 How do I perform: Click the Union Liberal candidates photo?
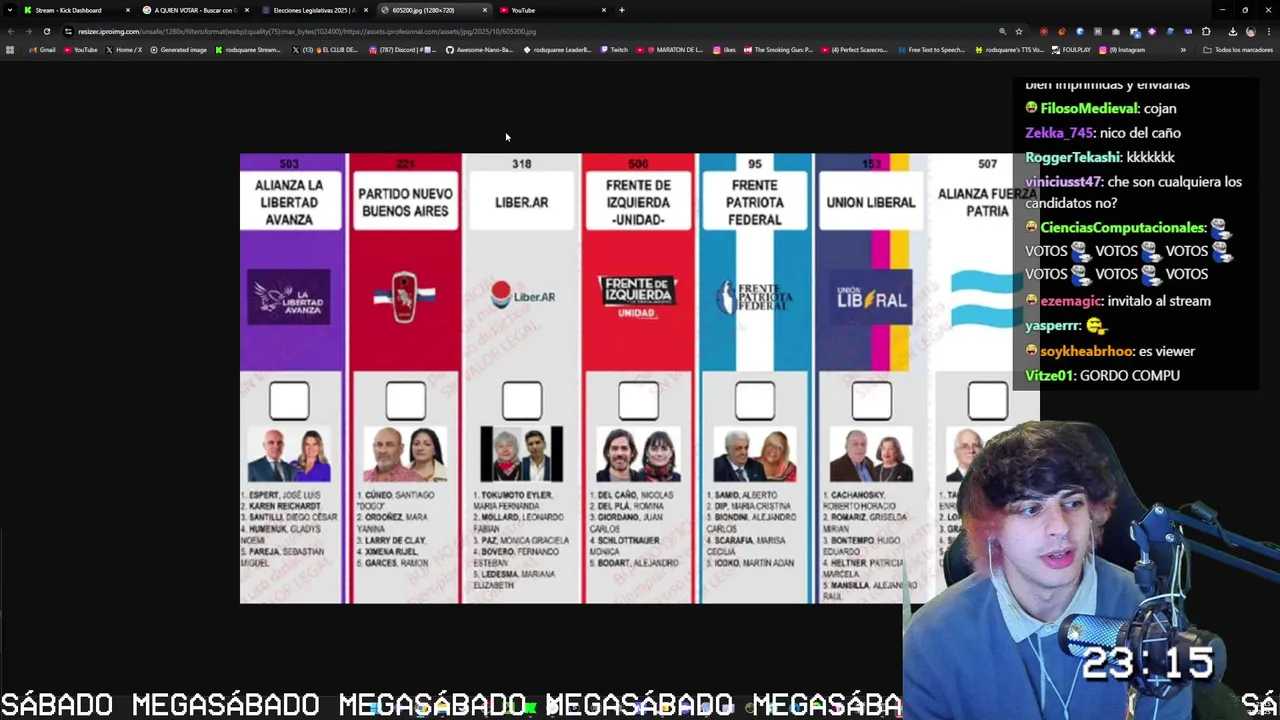click(x=871, y=454)
